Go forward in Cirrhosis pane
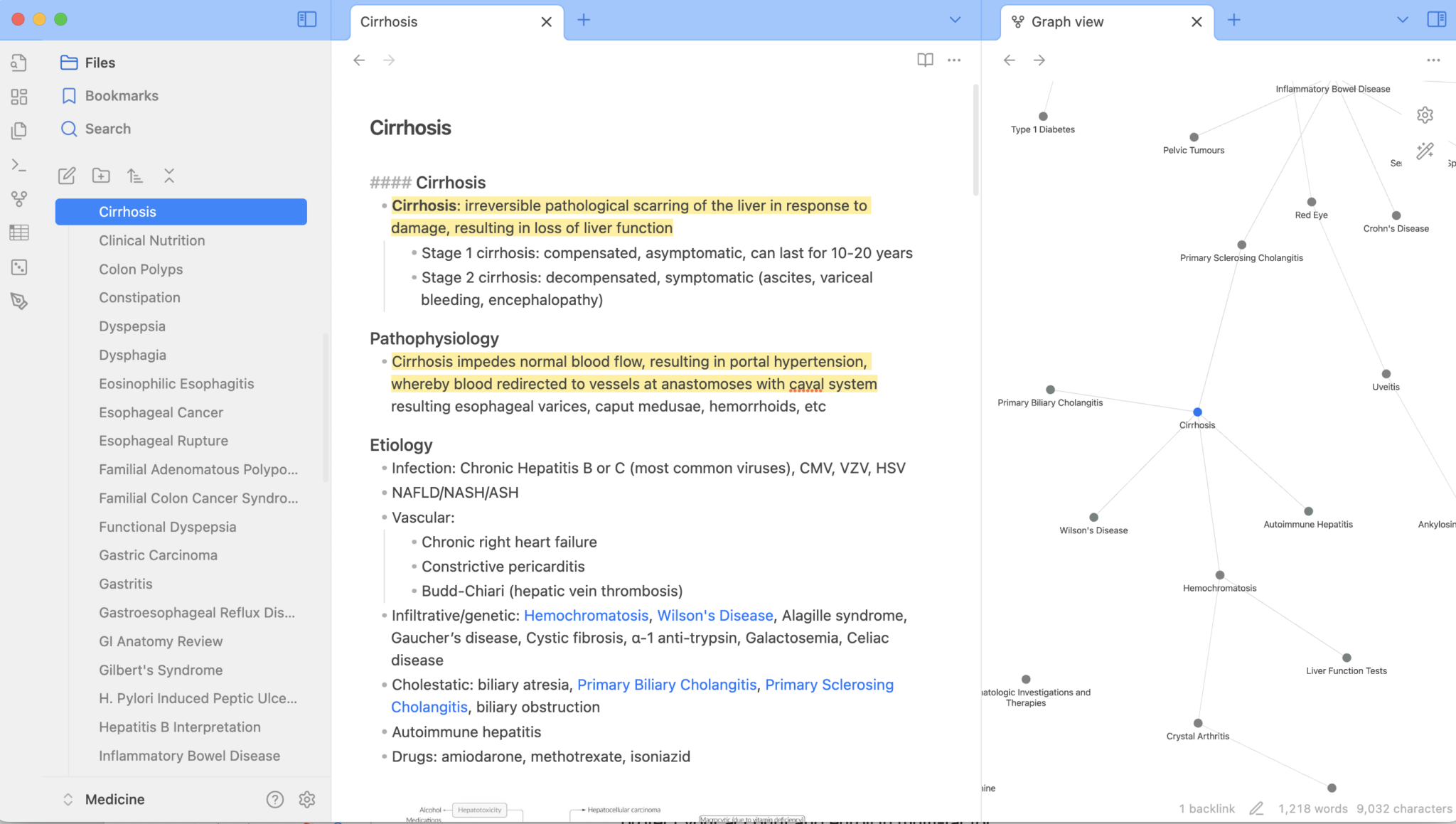The height and width of the screenshot is (824, 1456). tap(389, 60)
